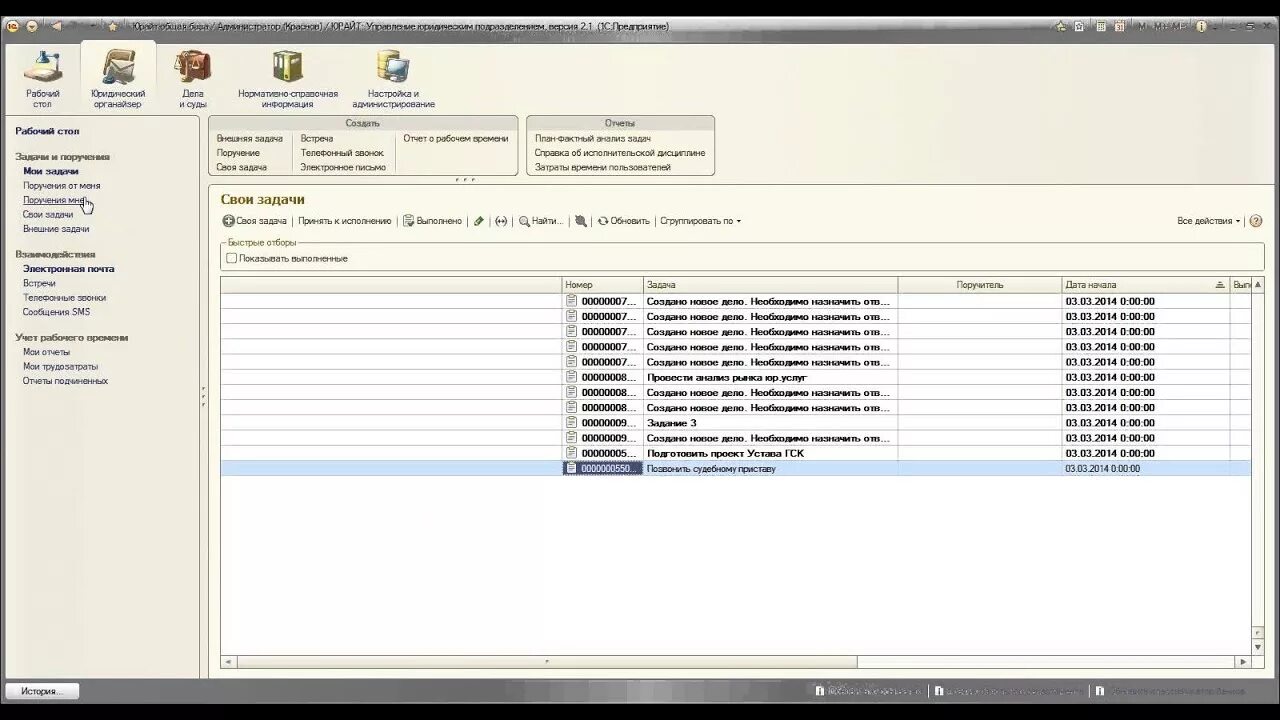Open Затраты времени пользователей report

click(x=603, y=168)
